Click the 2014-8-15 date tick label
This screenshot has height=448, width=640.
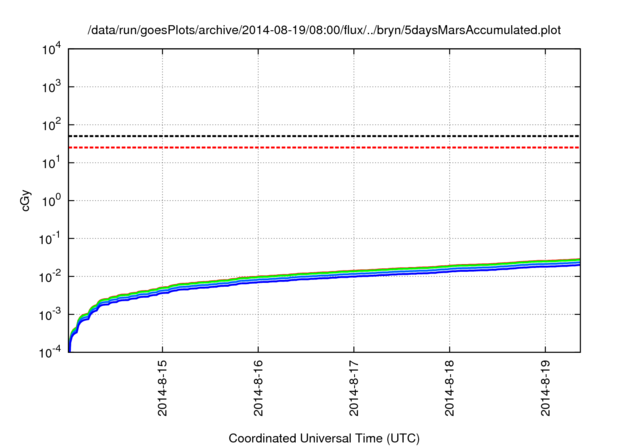pyautogui.click(x=162, y=388)
